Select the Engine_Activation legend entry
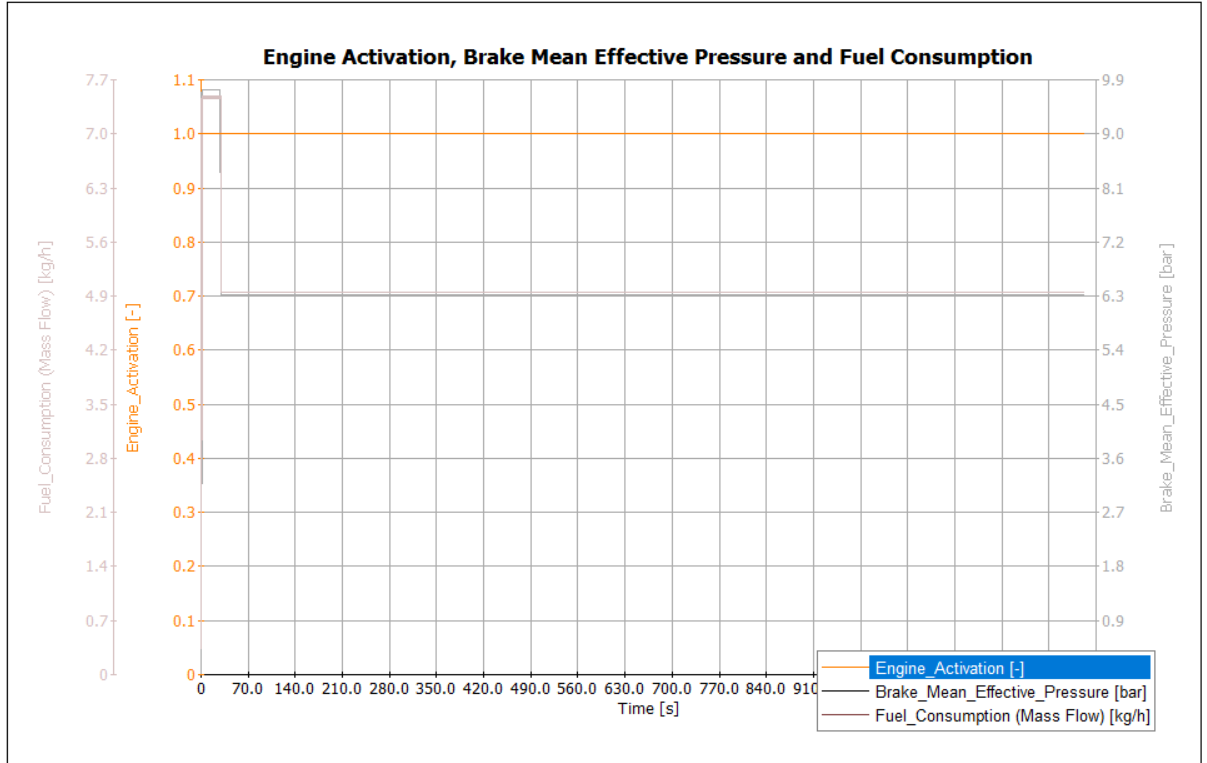Image resolution: width=1207 pixels, height=763 pixels. coord(948,668)
